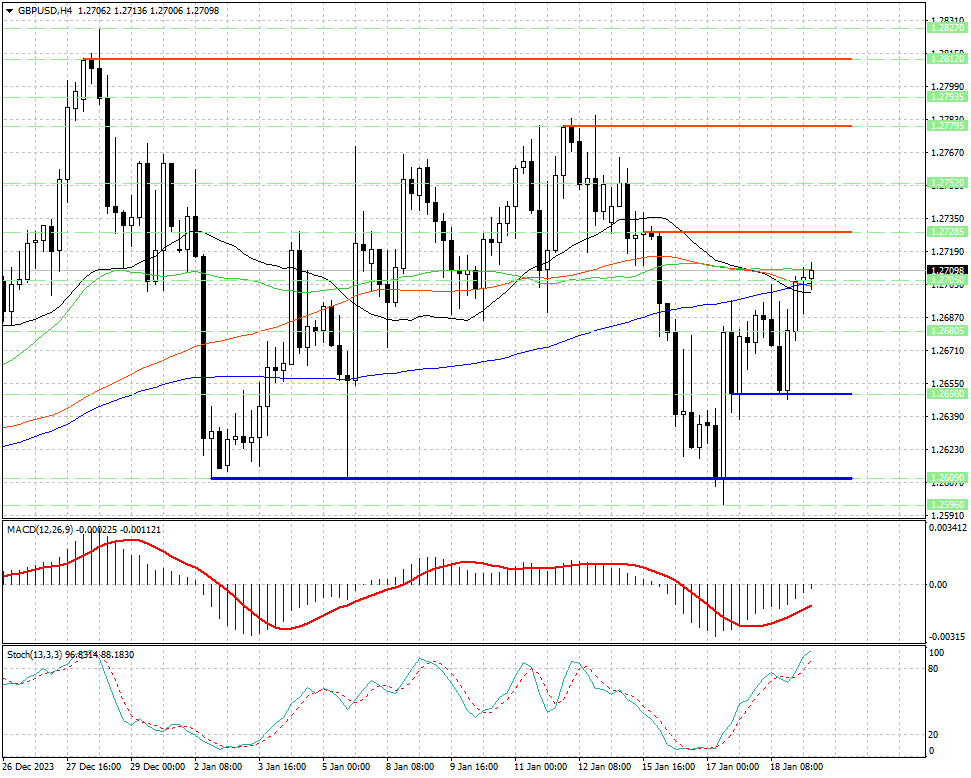Click the 1.26230 price axis value
The image size is (971, 778).
pos(947,450)
